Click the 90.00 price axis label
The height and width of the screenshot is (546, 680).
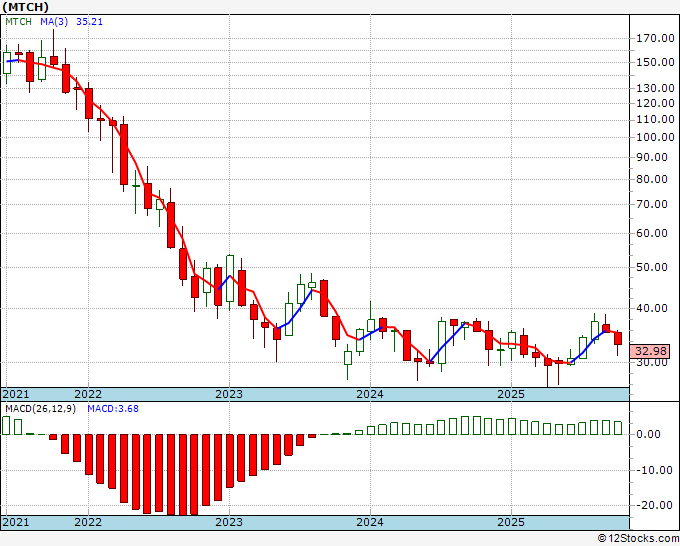click(652, 157)
